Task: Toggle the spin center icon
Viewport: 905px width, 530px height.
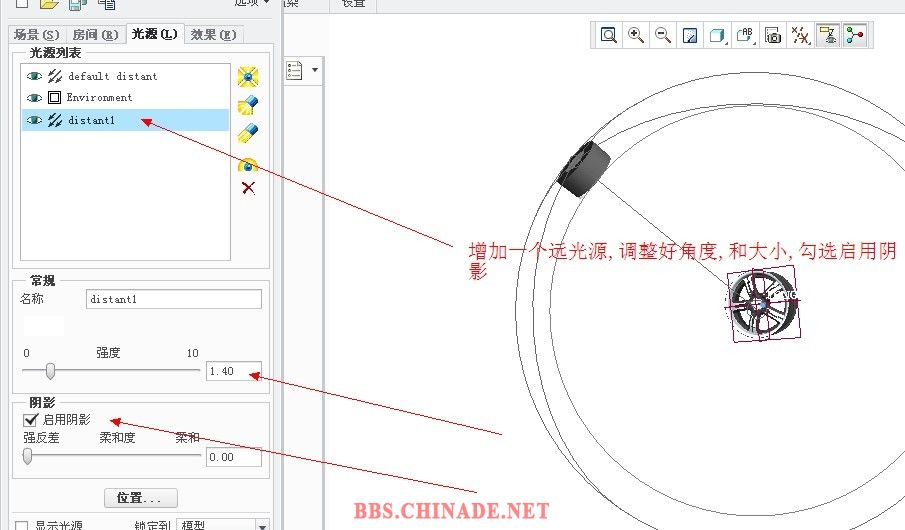Action: point(855,35)
